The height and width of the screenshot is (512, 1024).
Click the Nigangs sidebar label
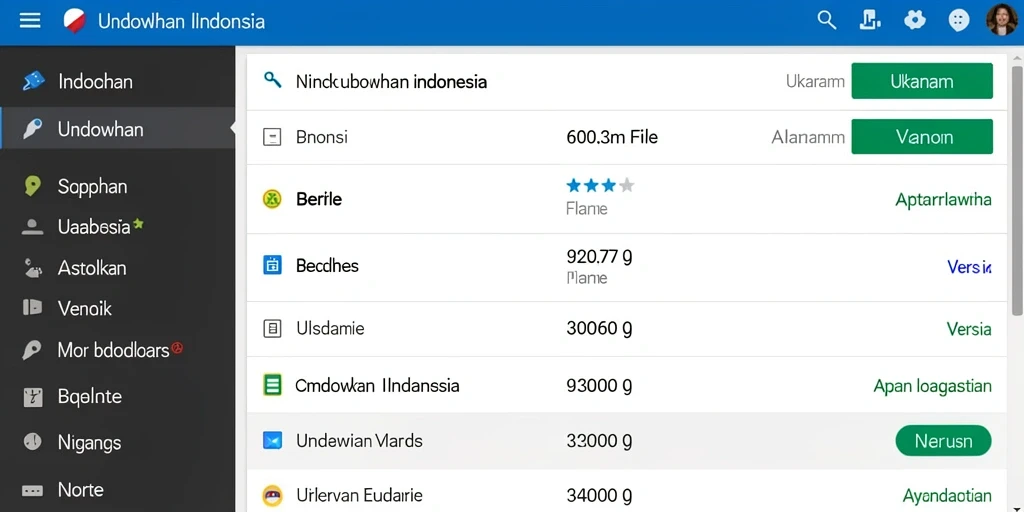coord(89,443)
